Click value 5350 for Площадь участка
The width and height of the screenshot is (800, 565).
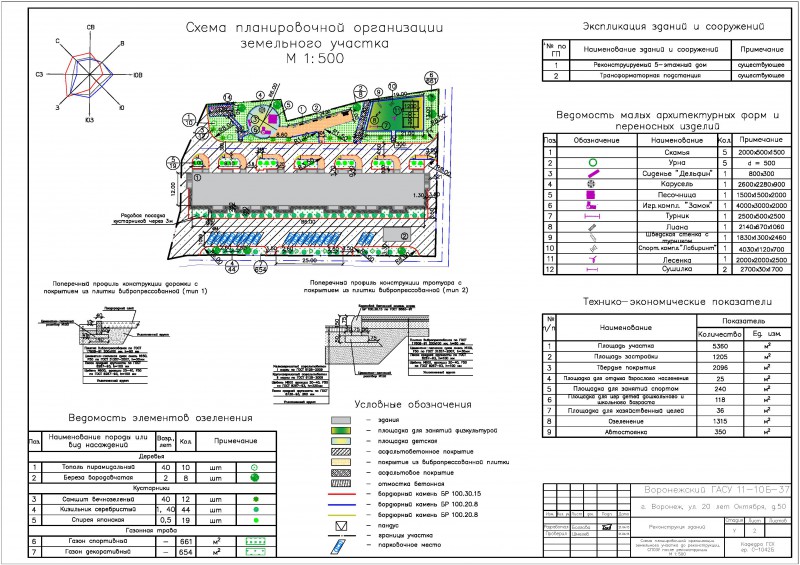coord(720,346)
